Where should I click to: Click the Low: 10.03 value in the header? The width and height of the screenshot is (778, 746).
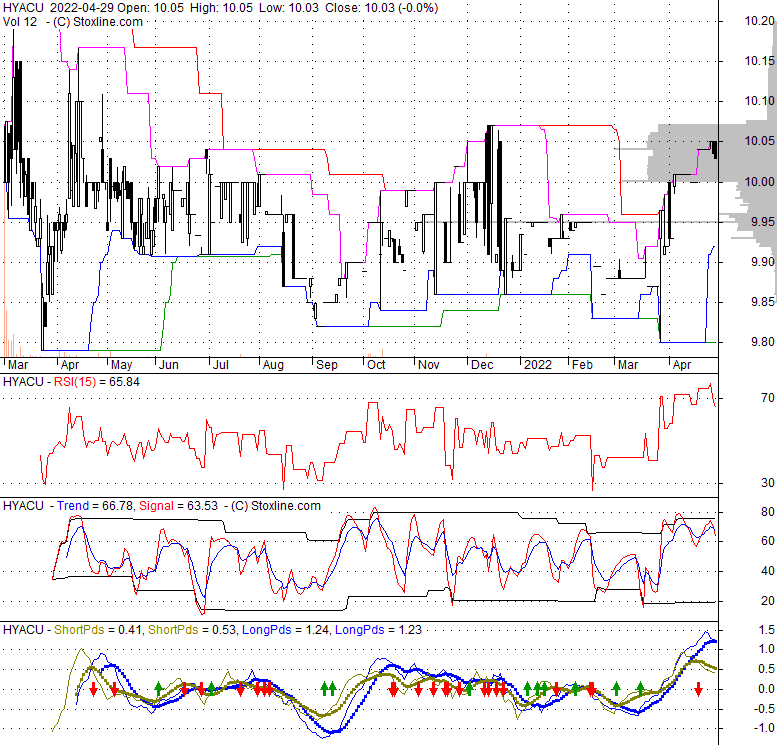tap(289, 8)
